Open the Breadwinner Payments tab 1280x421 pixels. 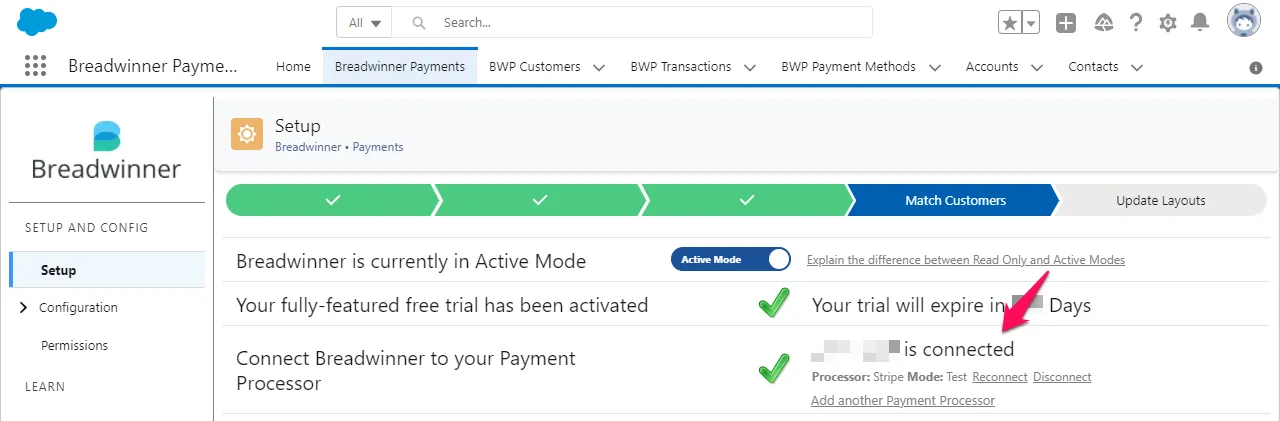400,67
